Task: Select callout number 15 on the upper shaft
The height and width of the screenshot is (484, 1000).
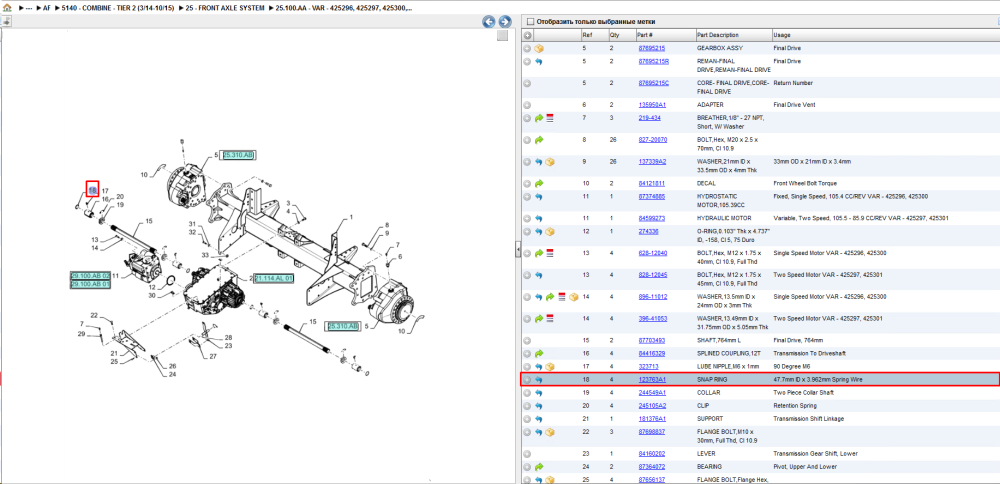Action: [149, 221]
